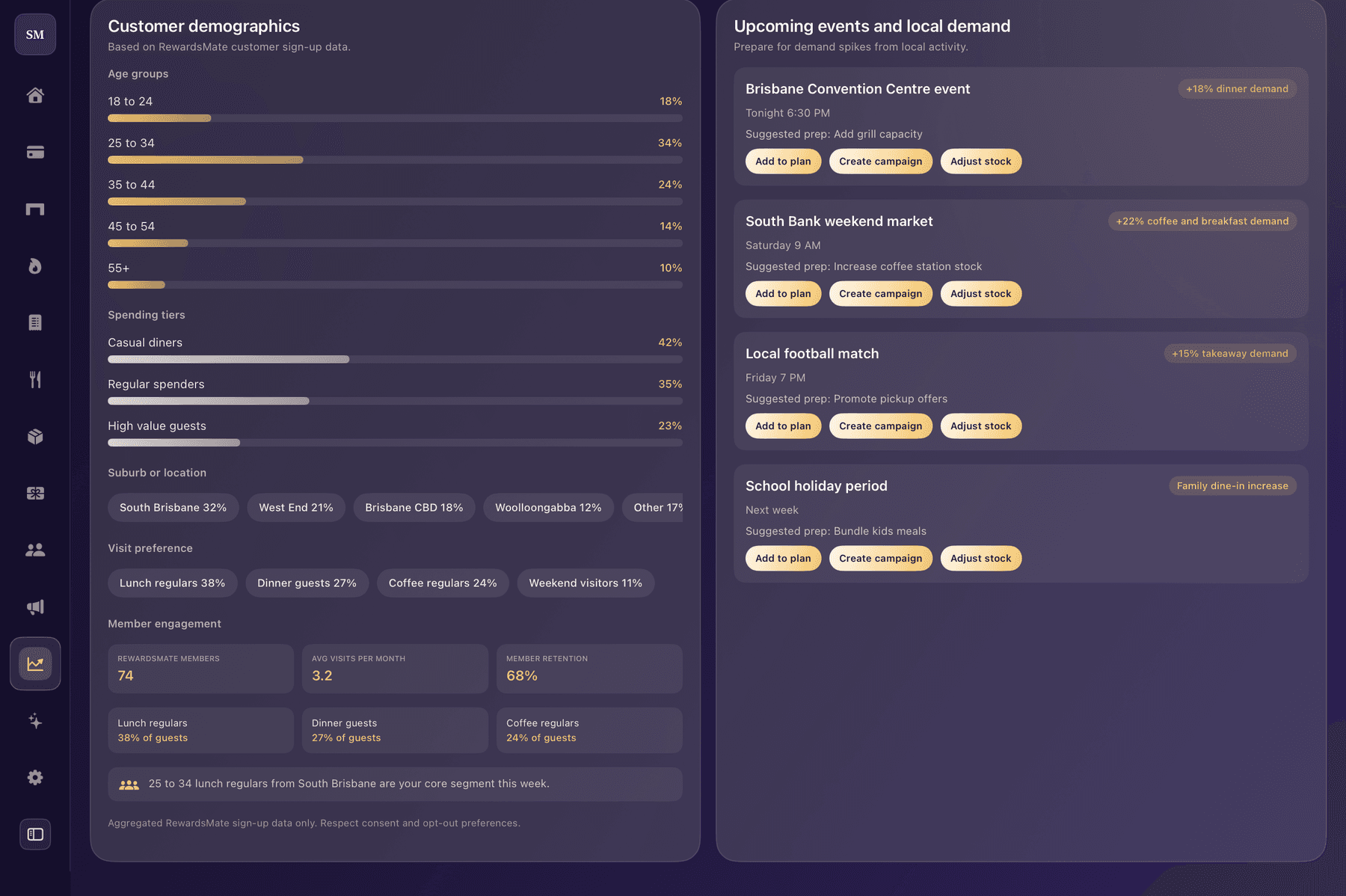Click the people icon in core segment note
The width and height of the screenshot is (1346, 896).
click(129, 785)
